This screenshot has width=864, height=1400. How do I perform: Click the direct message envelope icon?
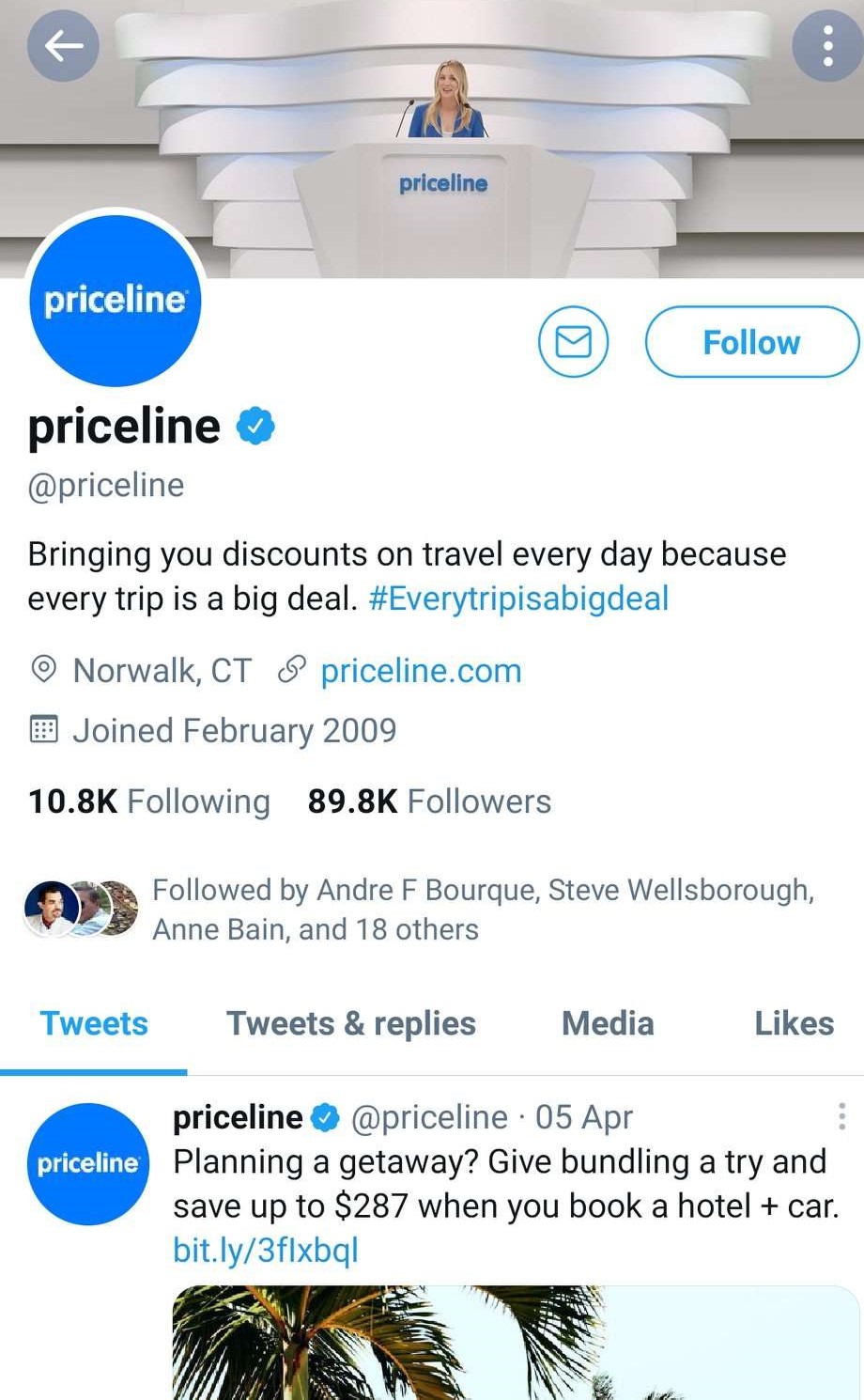coord(573,342)
